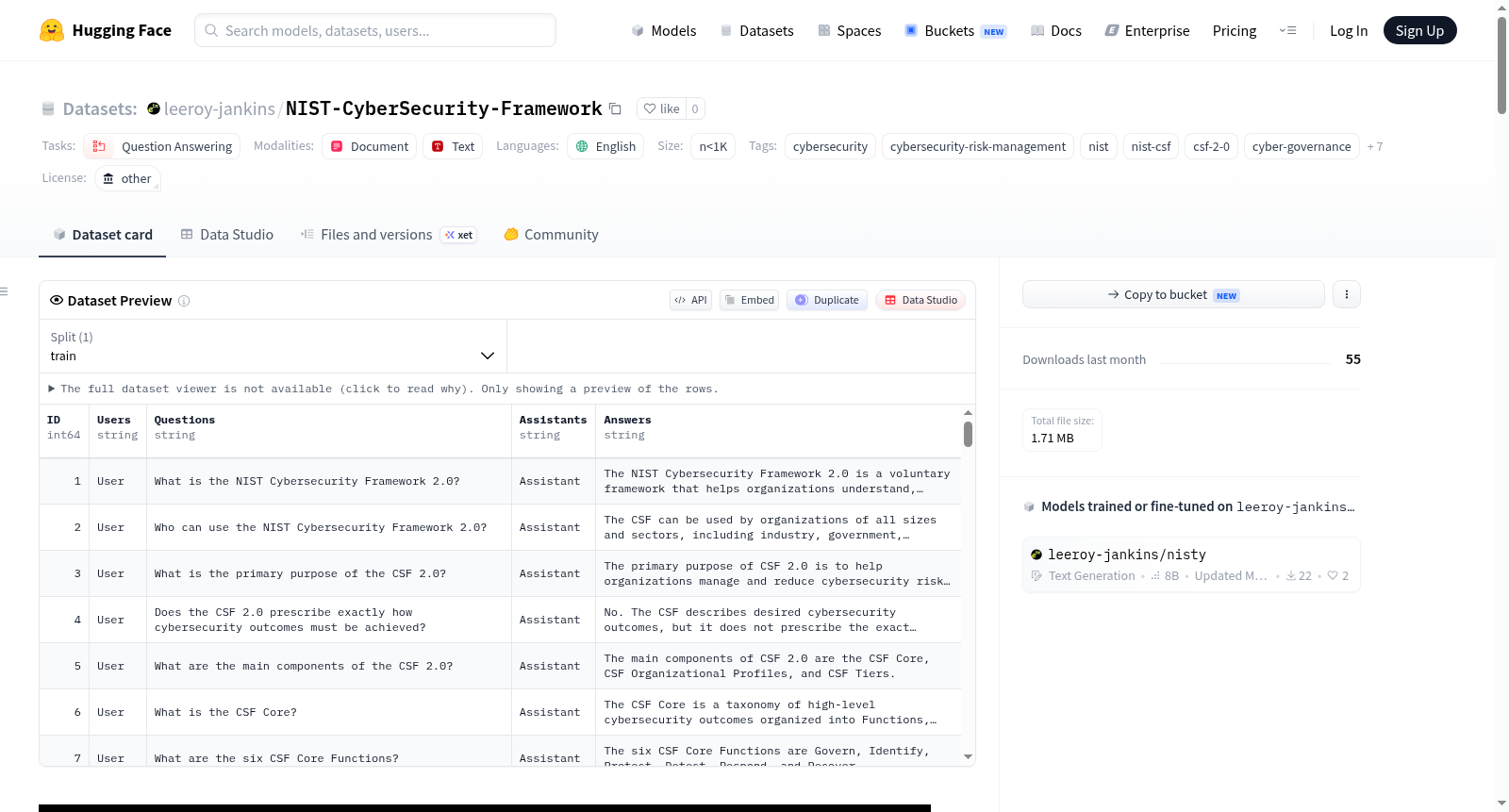Switch to the Data Studio tab
1509x812 pixels.
tap(227, 235)
